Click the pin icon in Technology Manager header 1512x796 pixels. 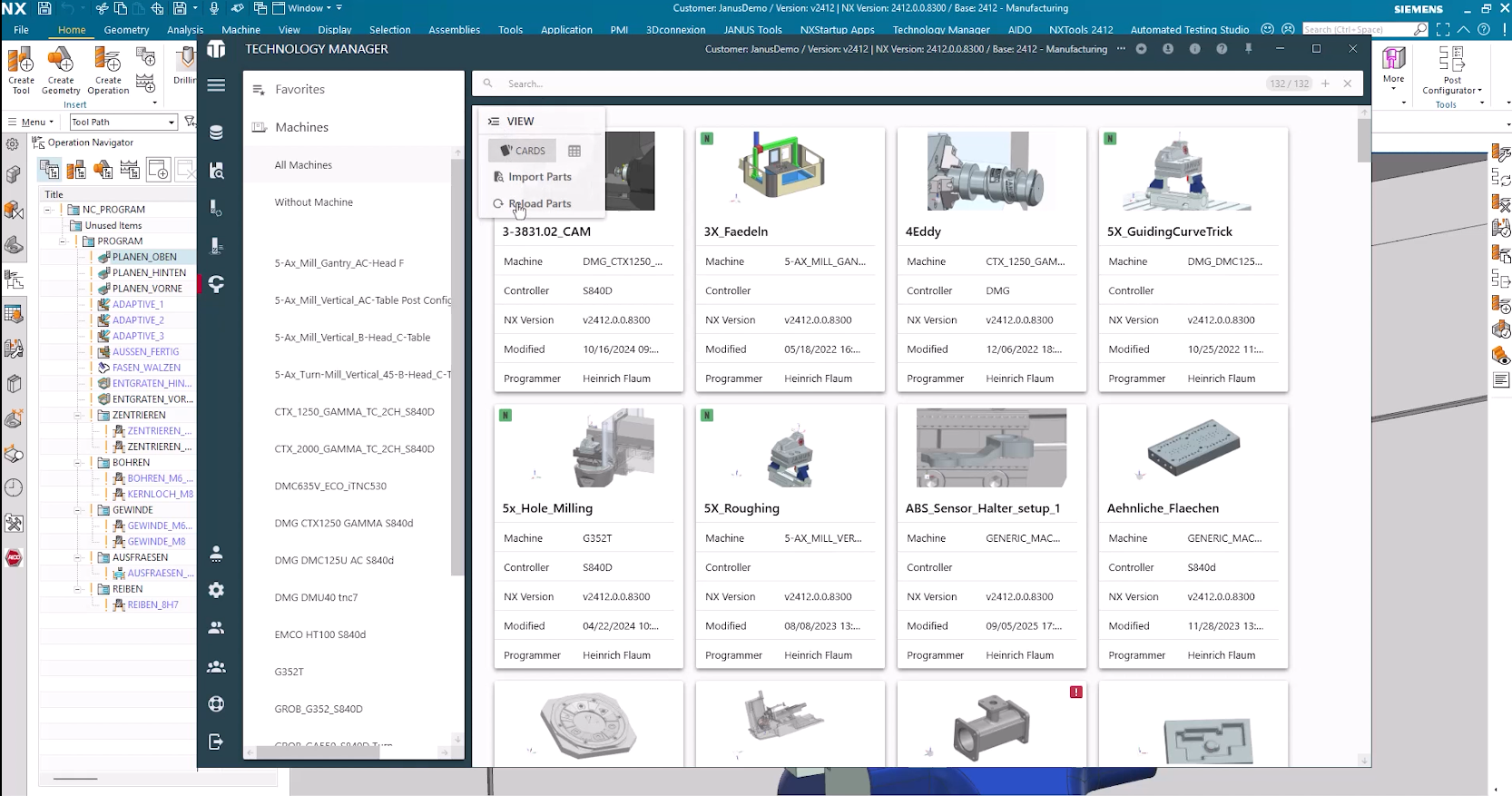click(1249, 49)
